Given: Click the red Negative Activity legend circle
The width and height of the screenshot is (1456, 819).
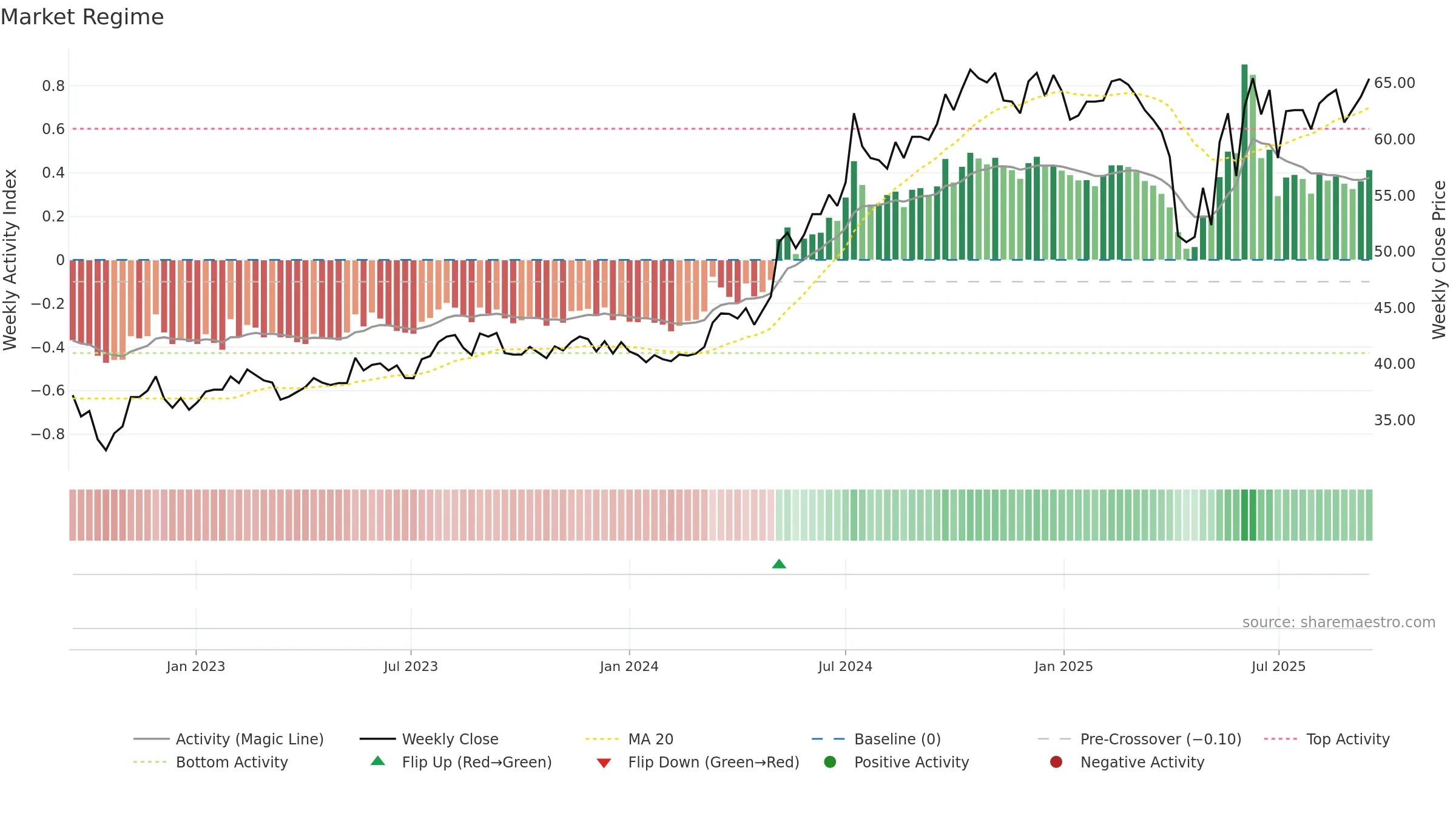Looking at the screenshot, I should tap(1056, 762).
